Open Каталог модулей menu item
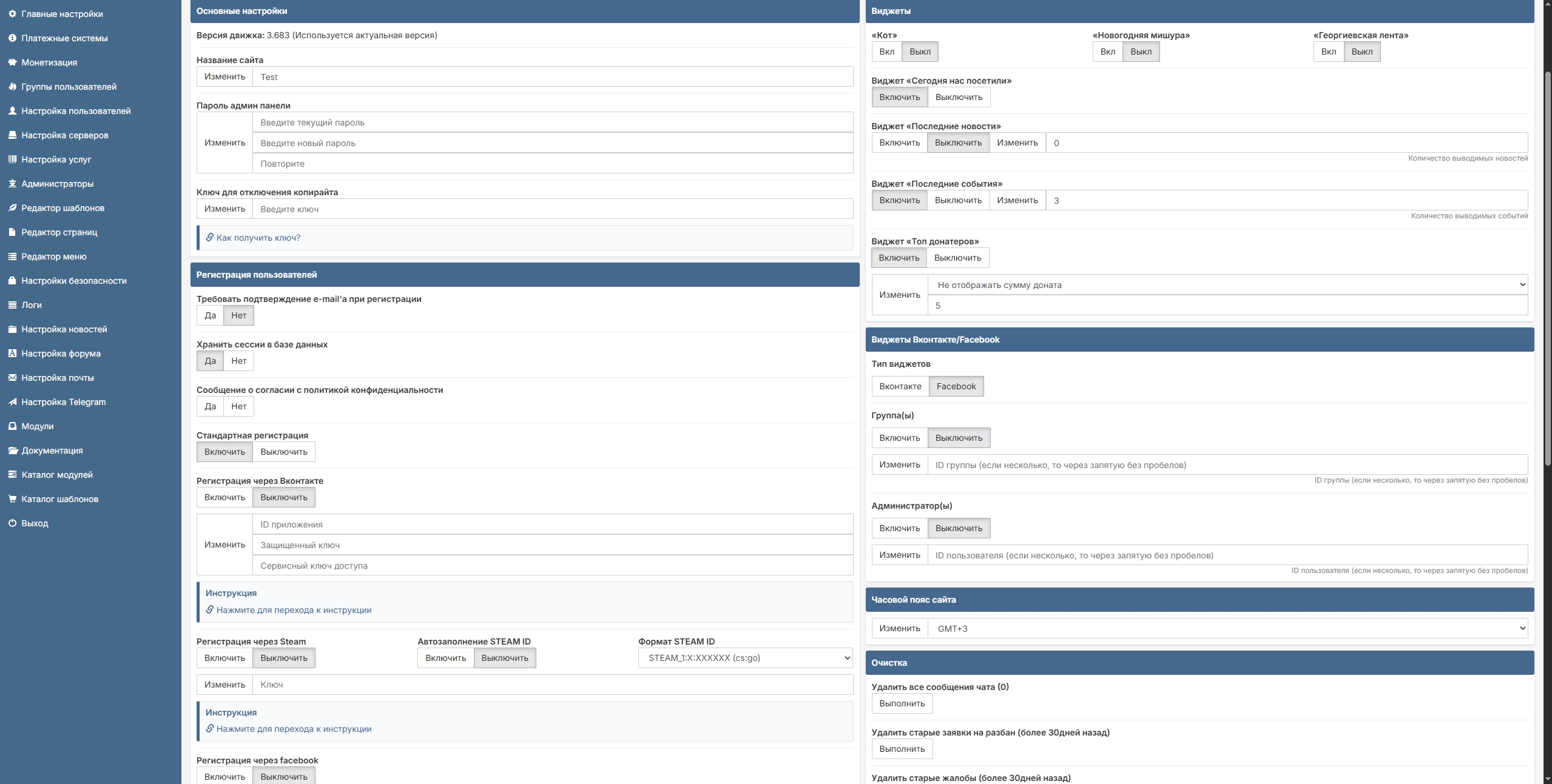The height and width of the screenshot is (784, 1552). pos(57,475)
